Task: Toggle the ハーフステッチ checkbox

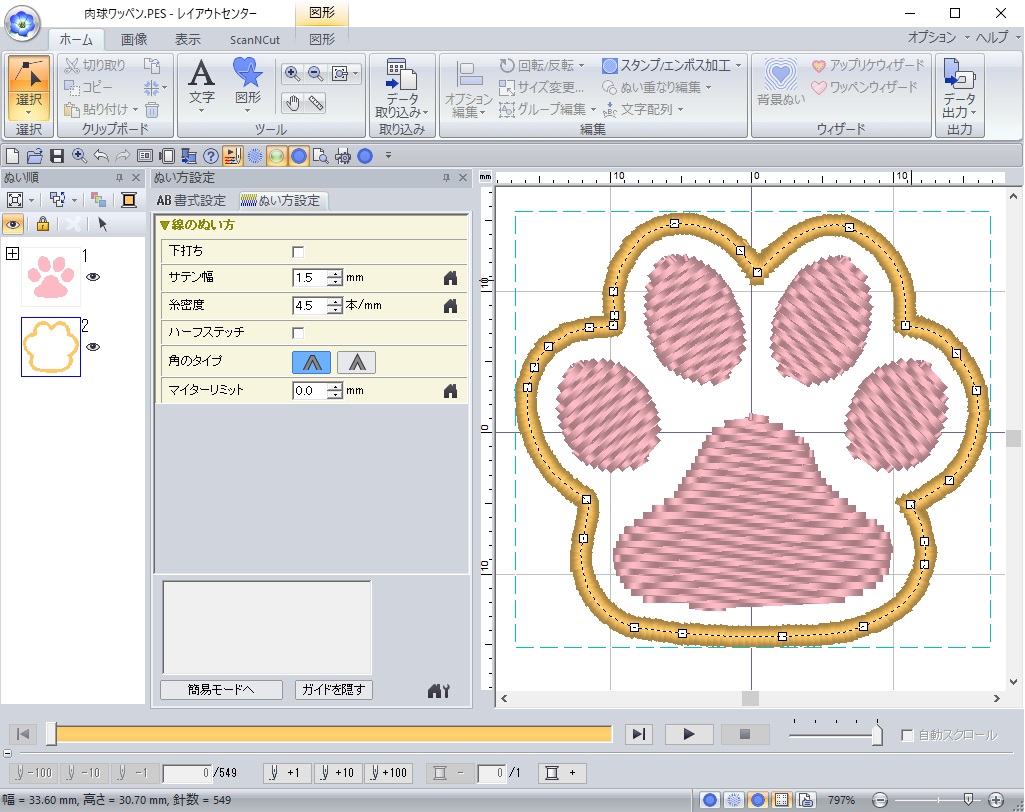Action: point(298,333)
